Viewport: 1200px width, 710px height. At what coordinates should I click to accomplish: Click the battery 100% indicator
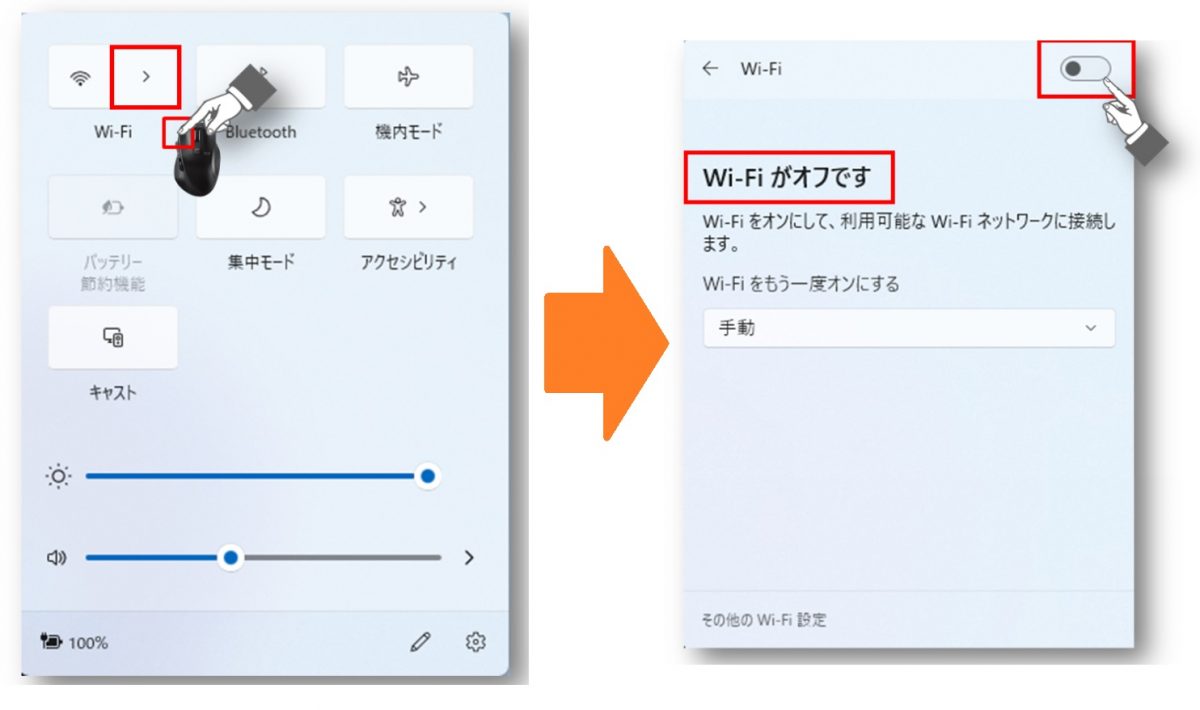[74, 642]
